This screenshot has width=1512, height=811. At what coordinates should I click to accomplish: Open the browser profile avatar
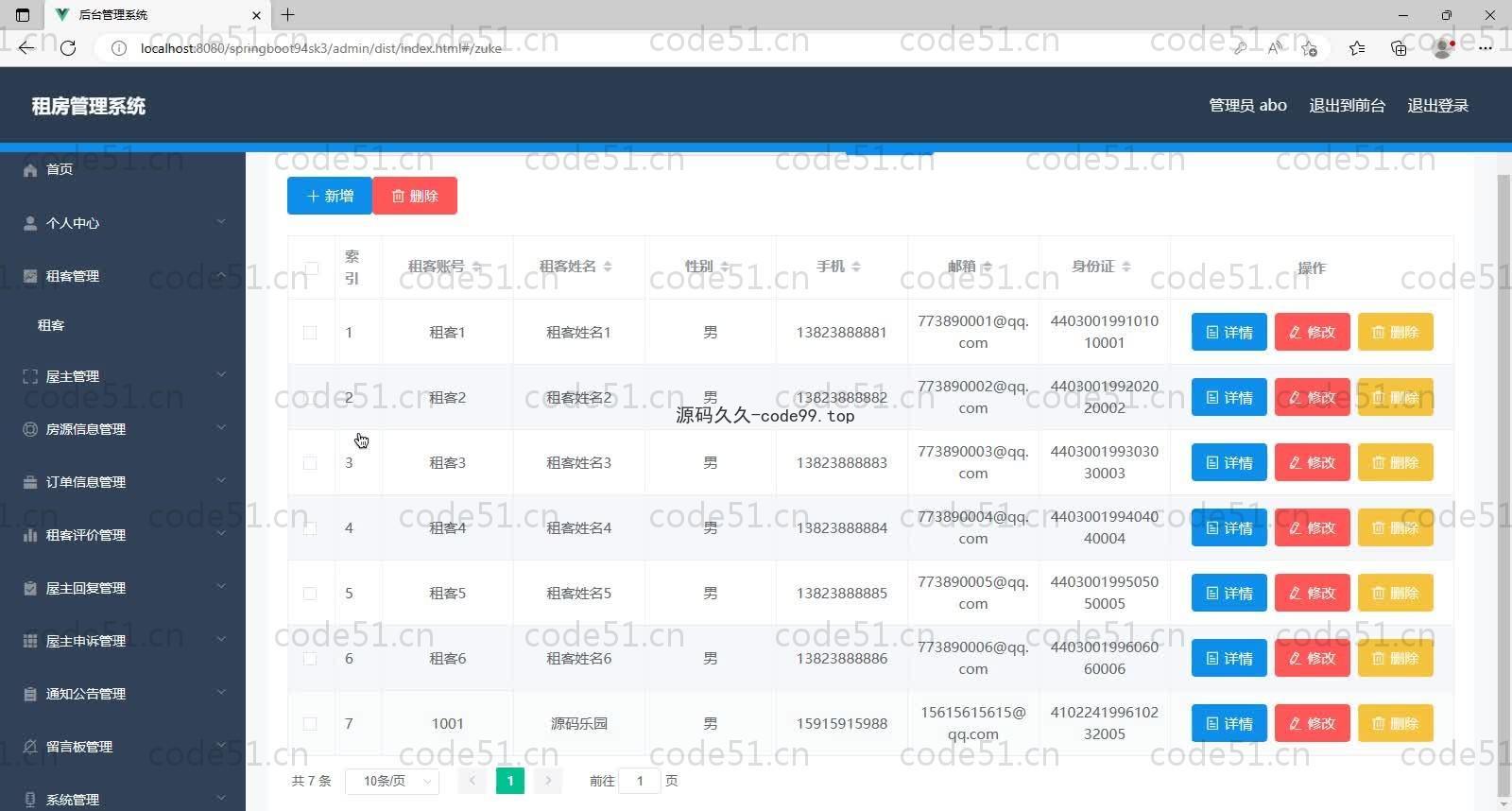1442,48
